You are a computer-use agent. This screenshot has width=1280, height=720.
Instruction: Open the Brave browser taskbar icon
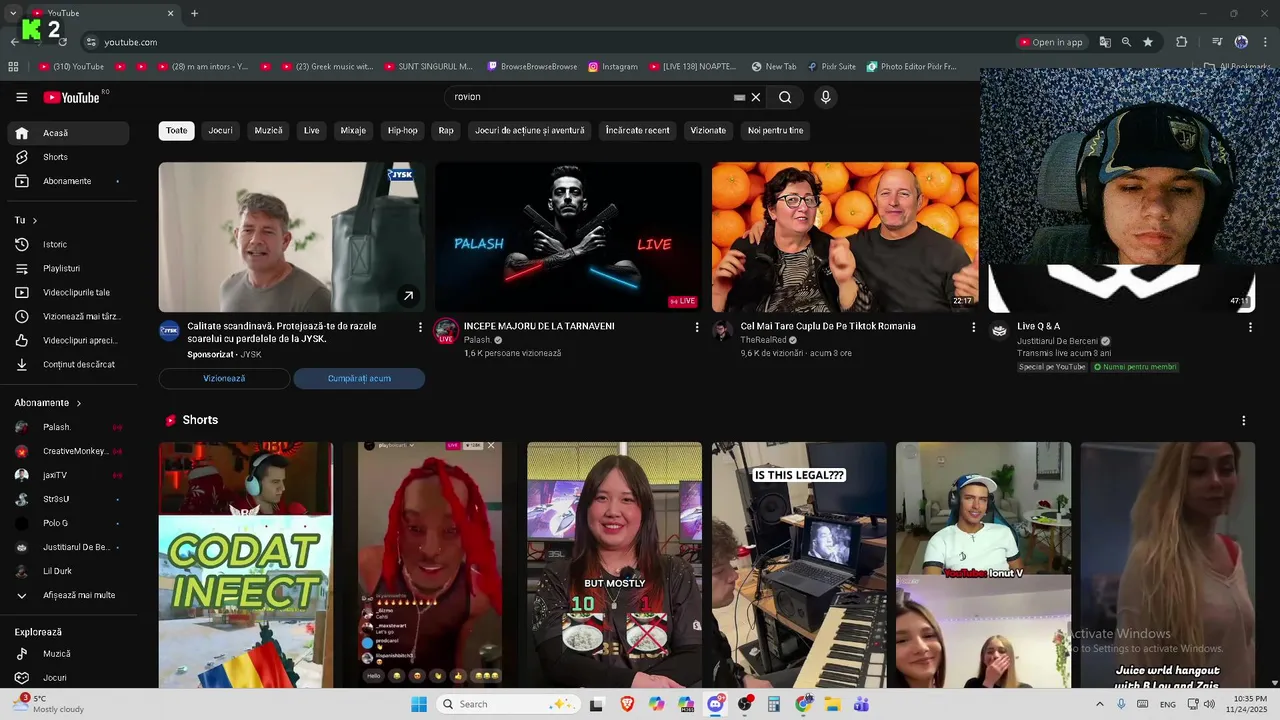click(627, 704)
